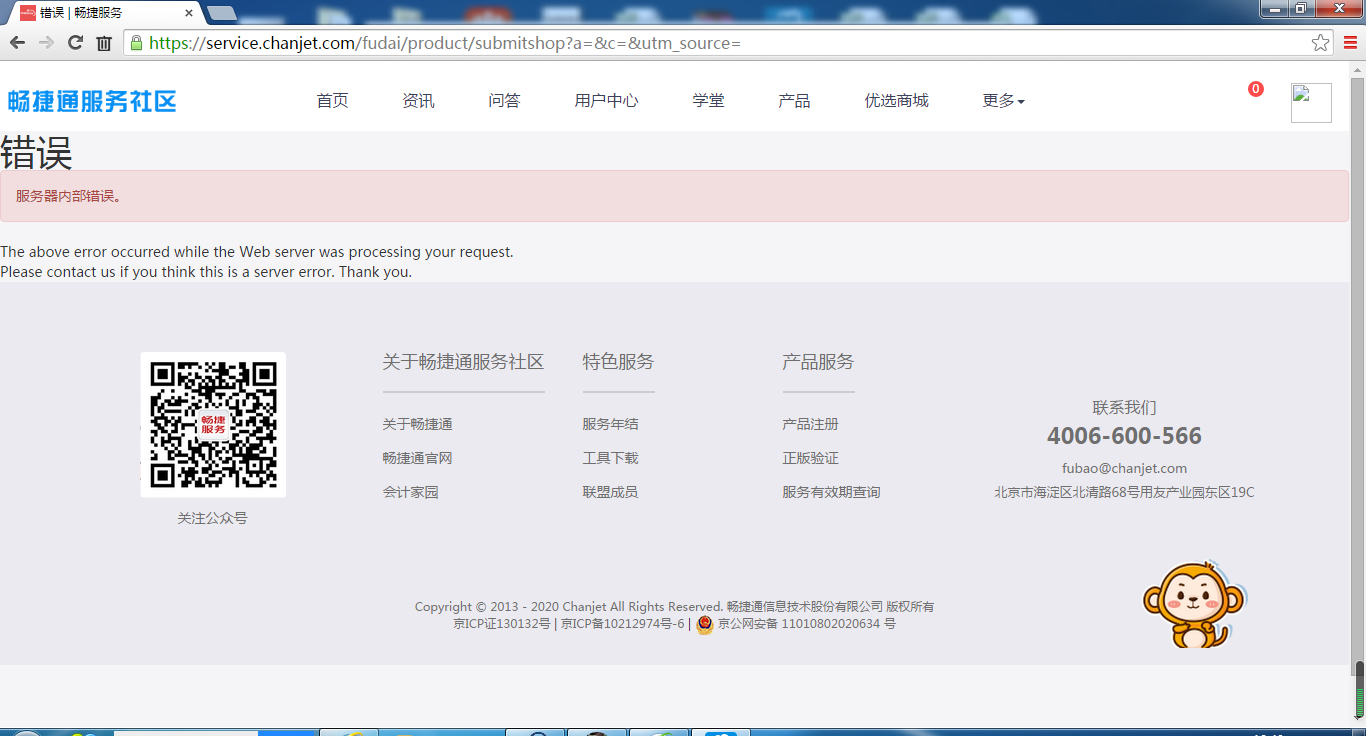The width and height of the screenshot is (1366, 736).
Task: Open the 工具下载 footer link
Action: point(611,458)
